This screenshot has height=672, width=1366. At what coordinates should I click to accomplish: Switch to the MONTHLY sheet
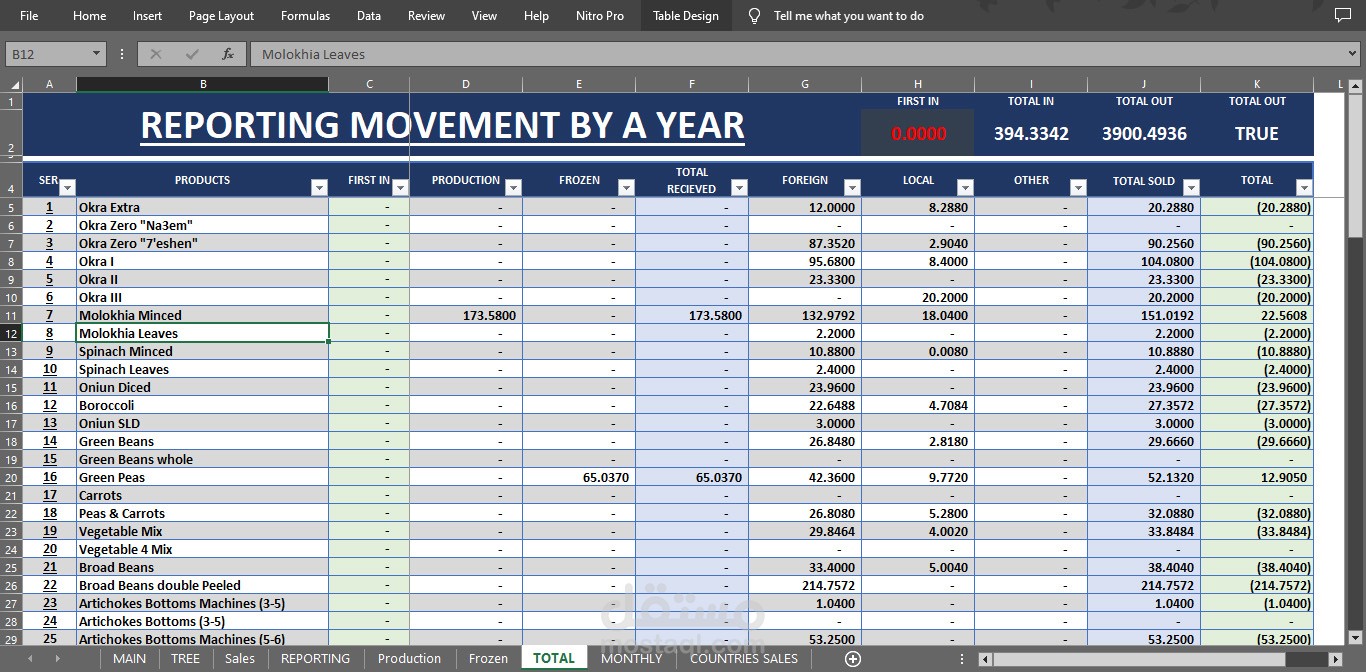(631, 658)
